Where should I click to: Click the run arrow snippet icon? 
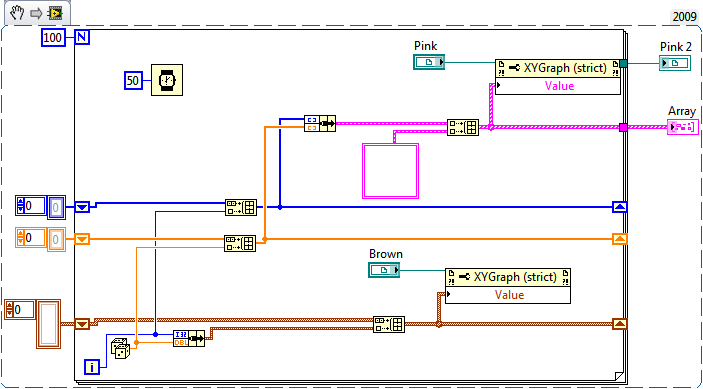[36, 14]
